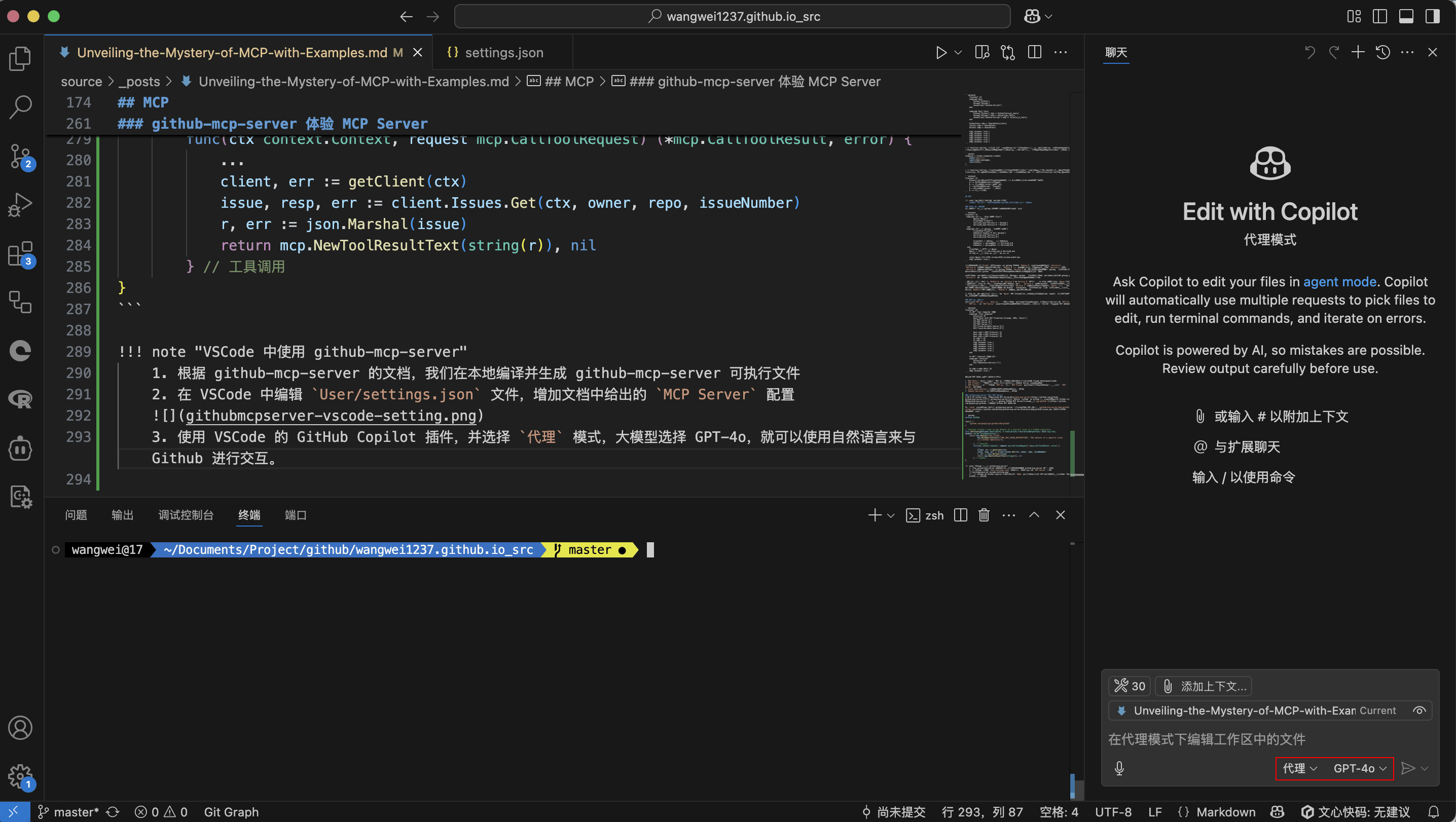Open the Extensions view with the 3 badge

click(21, 254)
